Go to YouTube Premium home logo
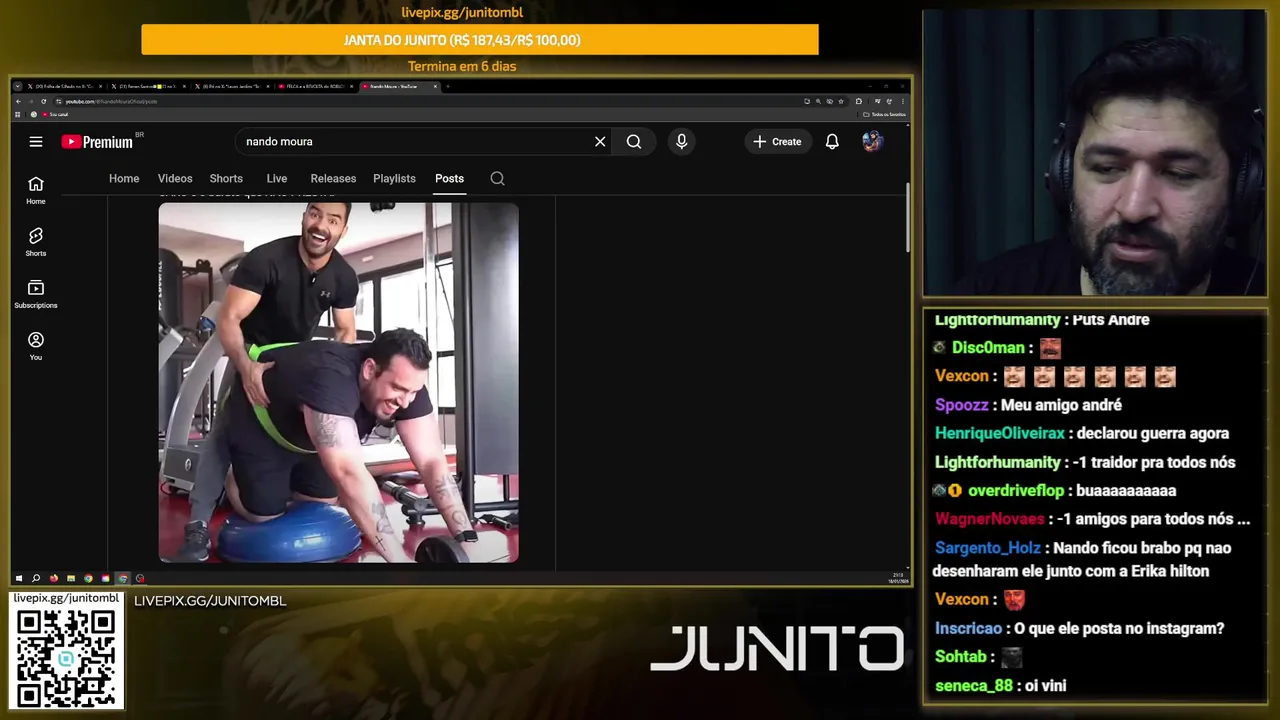 point(97,142)
